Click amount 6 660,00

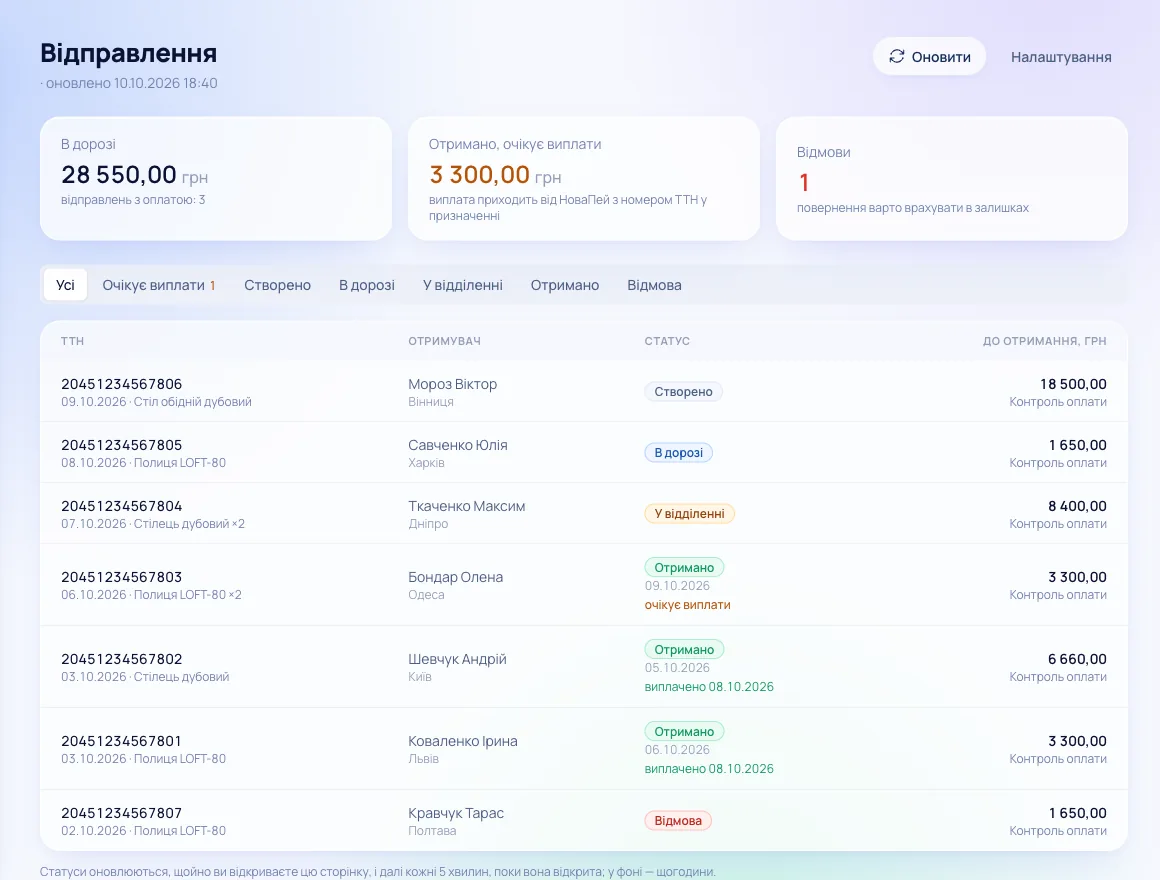(x=1077, y=659)
